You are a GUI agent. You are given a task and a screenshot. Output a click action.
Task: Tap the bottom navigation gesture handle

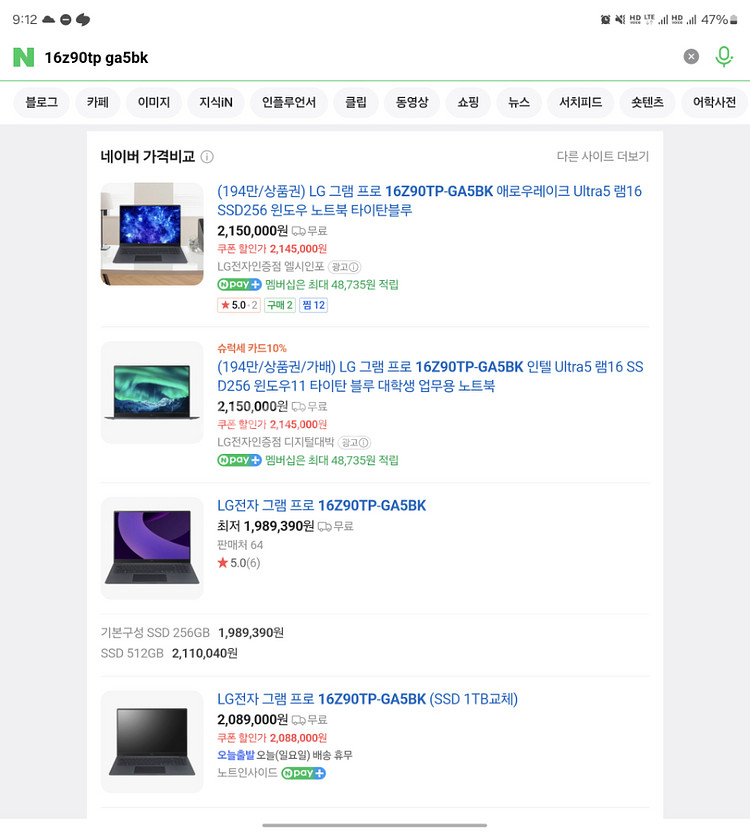tap(375, 825)
